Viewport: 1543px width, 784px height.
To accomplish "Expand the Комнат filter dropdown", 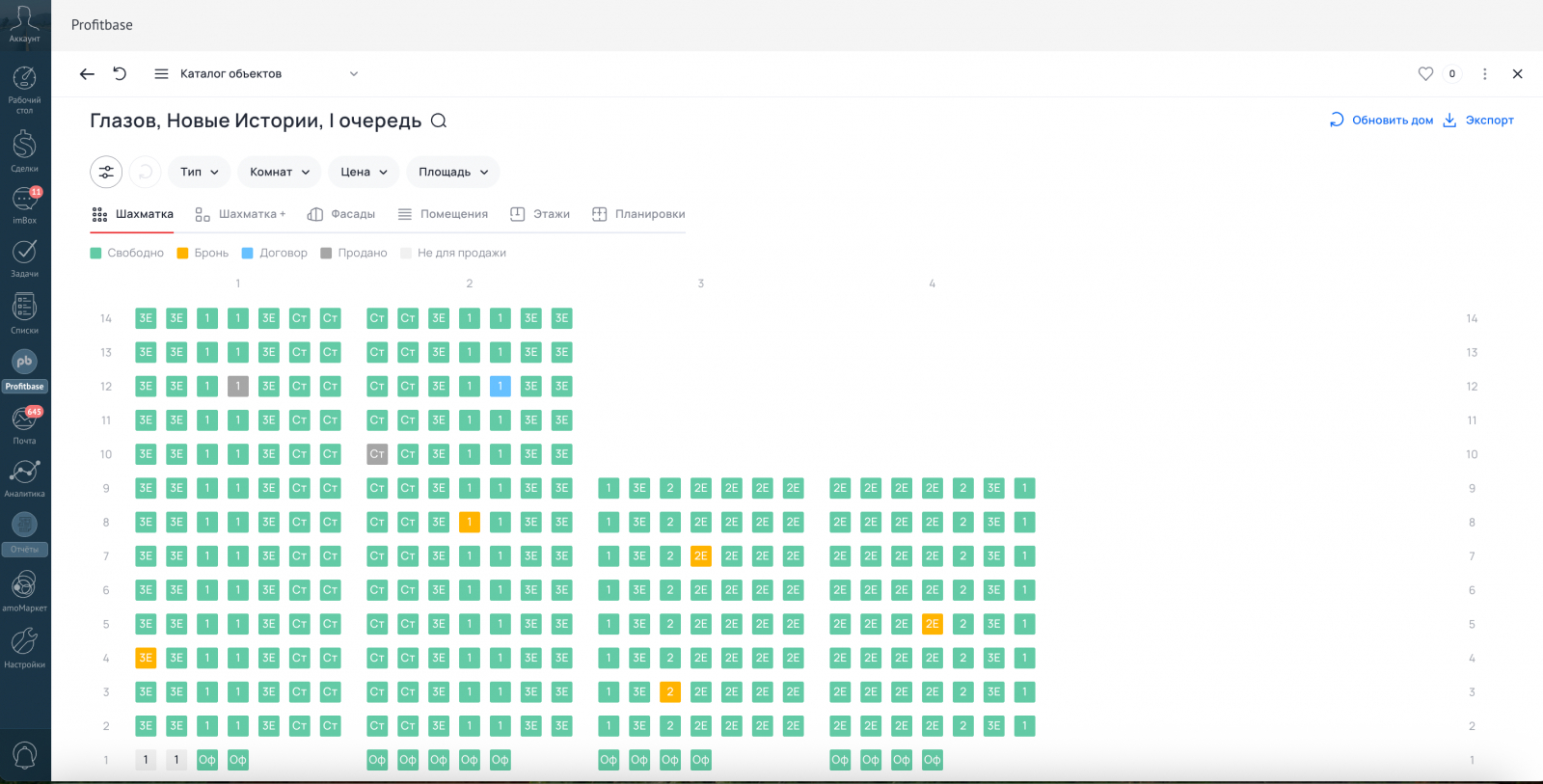I will click(x=280, y=172).
